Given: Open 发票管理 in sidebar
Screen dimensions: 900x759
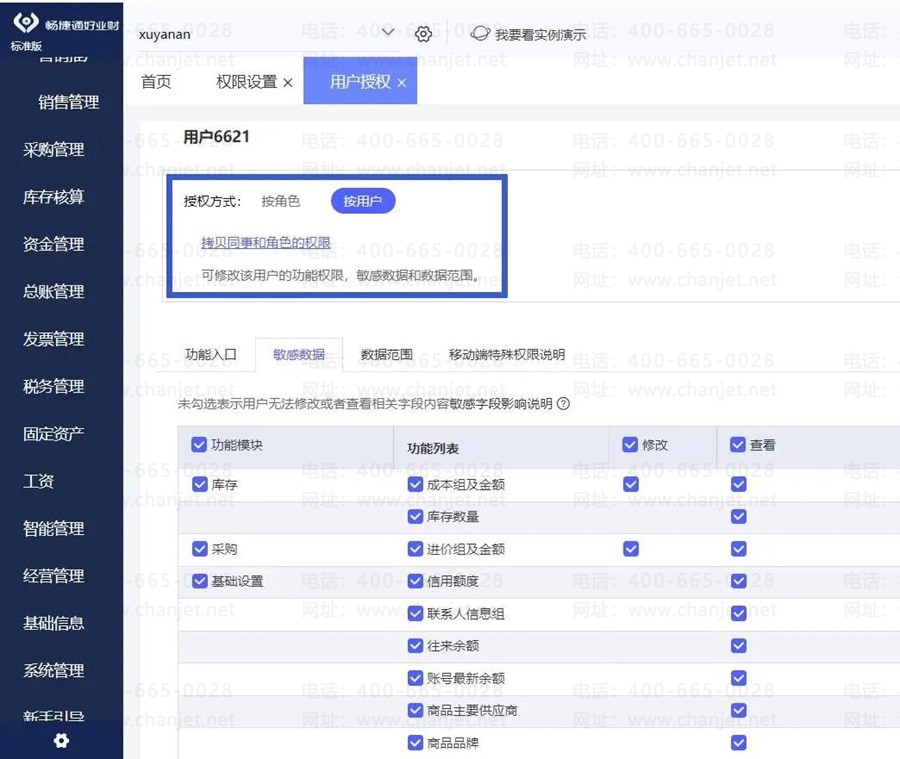Looking at the screenshot, I should (53, 339).
